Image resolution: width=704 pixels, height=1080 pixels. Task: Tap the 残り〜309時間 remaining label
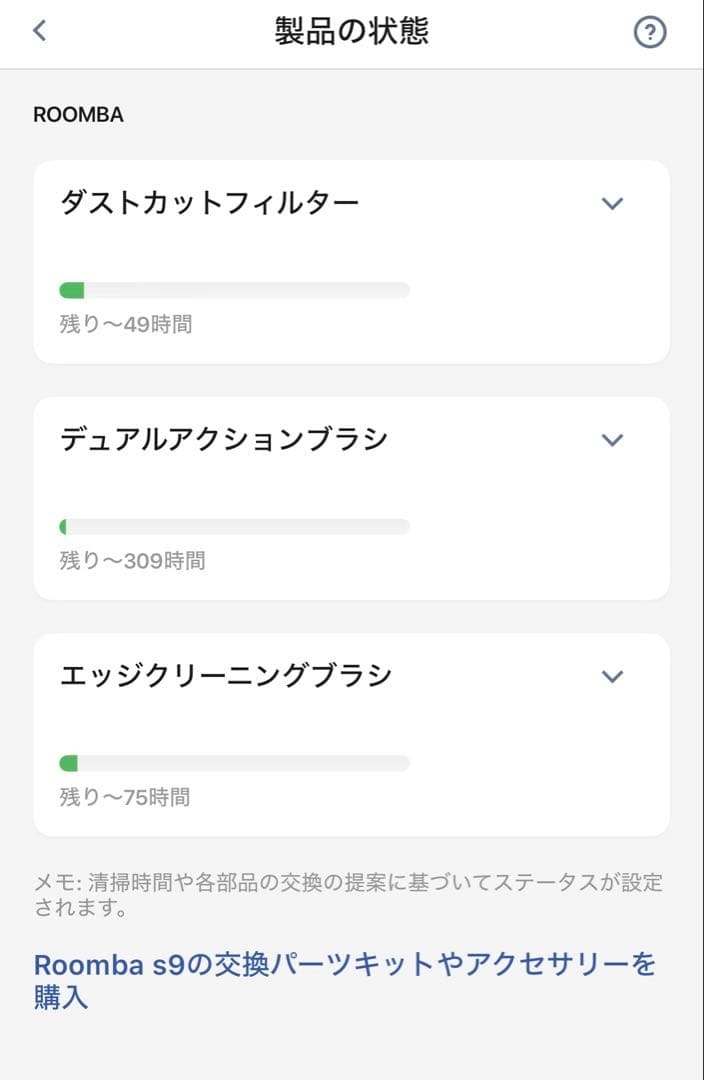132,561
